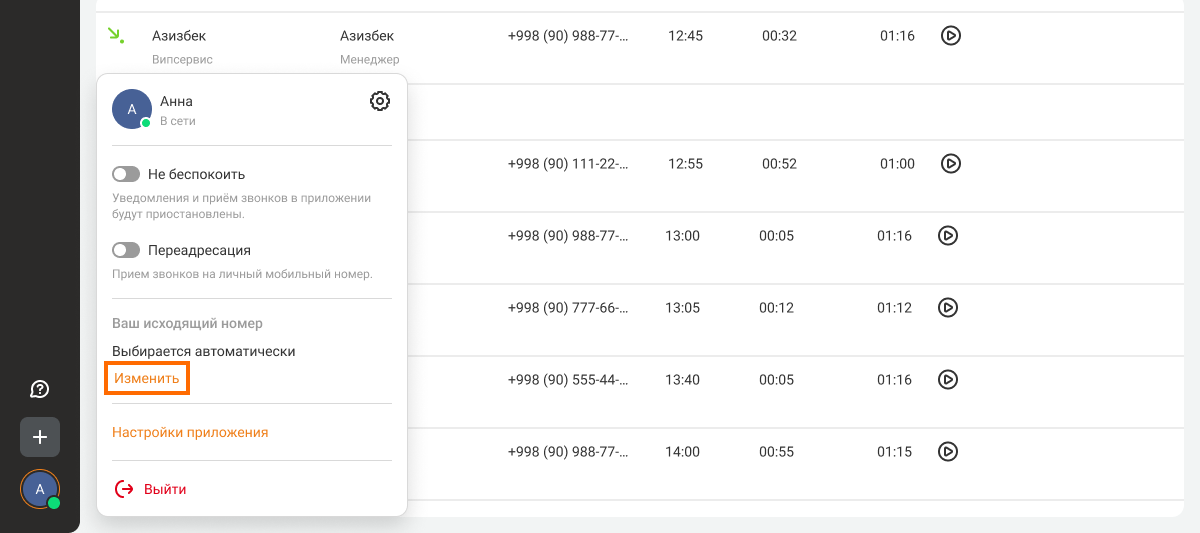
Task: Play recording of the 12:45 call
Action: (x=951, y=36)
